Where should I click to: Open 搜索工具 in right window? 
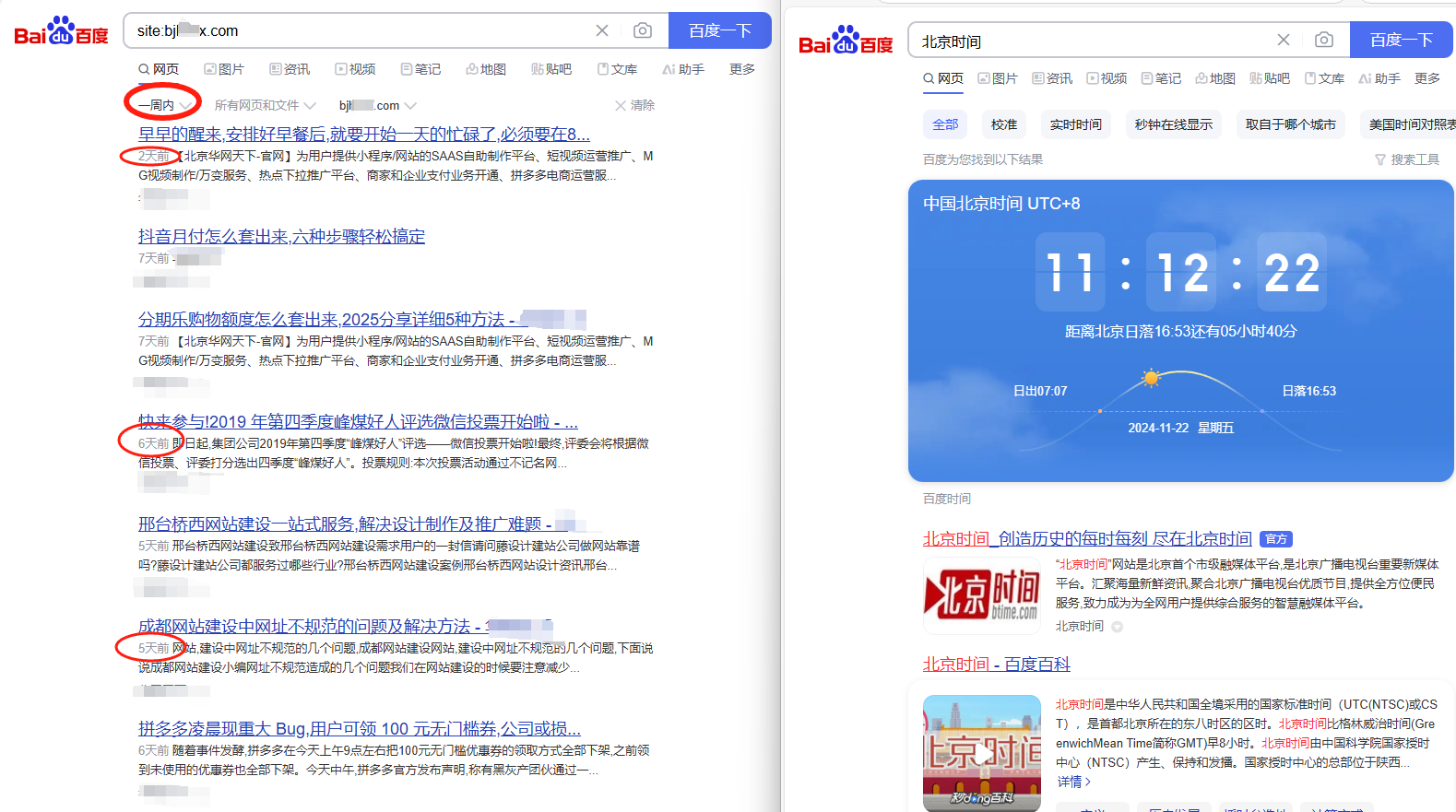tap(1407, 159)
